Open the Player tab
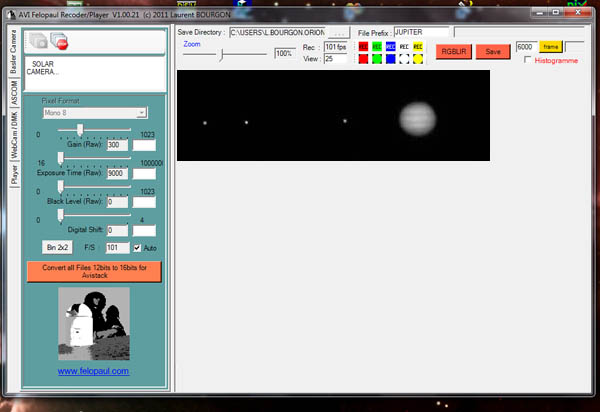Screen dimensions: 600x412 [x=14, y=174]
